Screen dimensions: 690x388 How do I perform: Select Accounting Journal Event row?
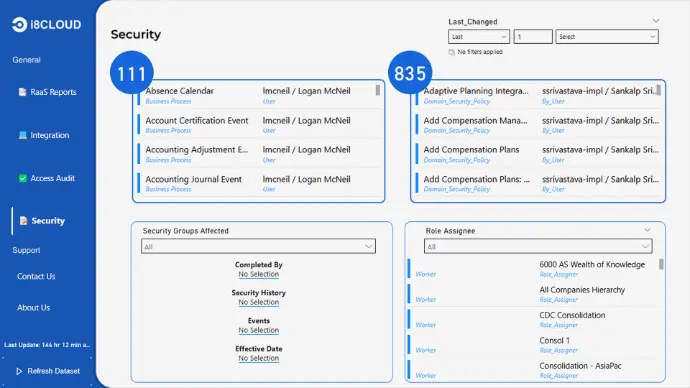tap(259, 183)
